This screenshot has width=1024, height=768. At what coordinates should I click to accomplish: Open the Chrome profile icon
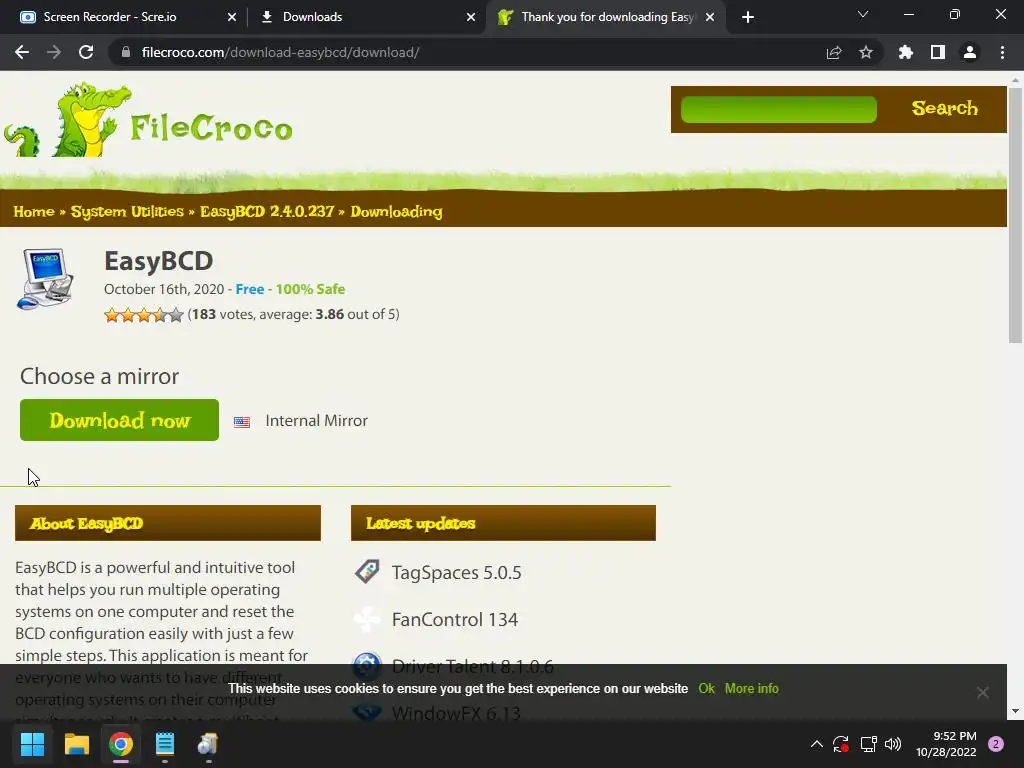click(x=970, y=52)
